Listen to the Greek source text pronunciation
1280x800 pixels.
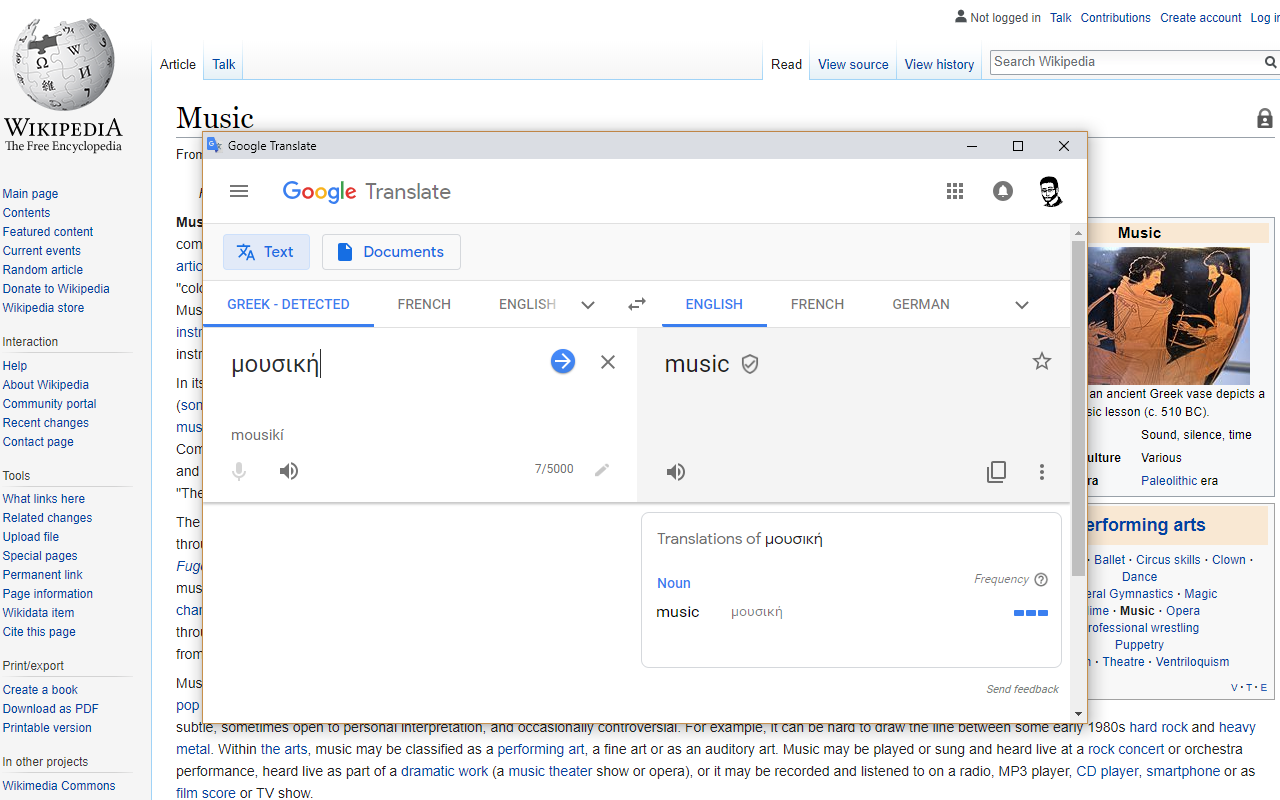pyautogui.click(x=288, y=471)
